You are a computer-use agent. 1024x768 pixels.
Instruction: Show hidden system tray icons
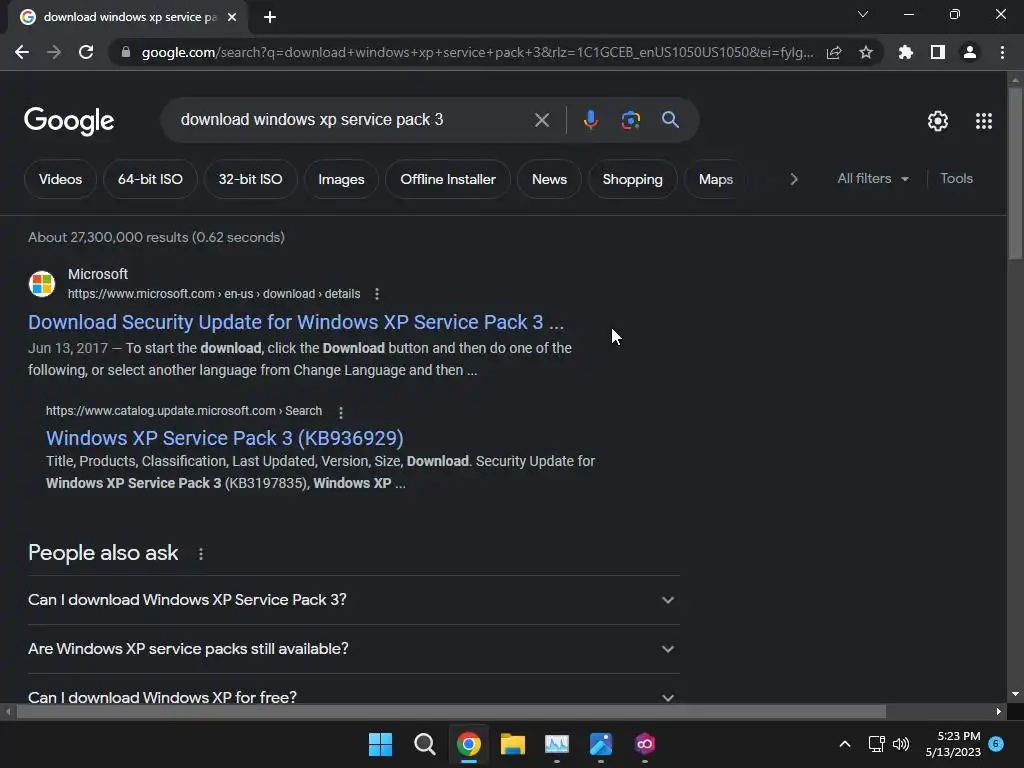pyautogui.click(x=844, y=744)
